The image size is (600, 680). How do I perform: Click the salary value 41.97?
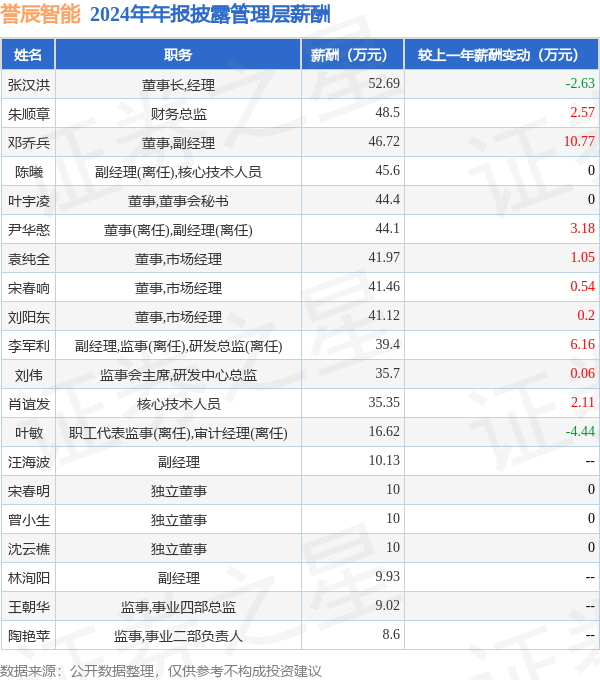pos(384,257)
